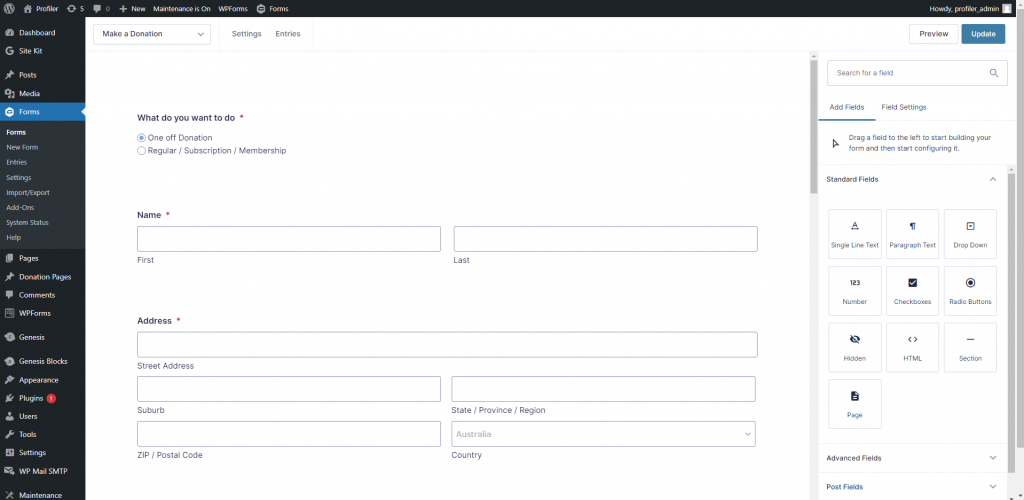
Task: Select Regular / Subscription / Membership radio
Action: (x=141, y=151)
